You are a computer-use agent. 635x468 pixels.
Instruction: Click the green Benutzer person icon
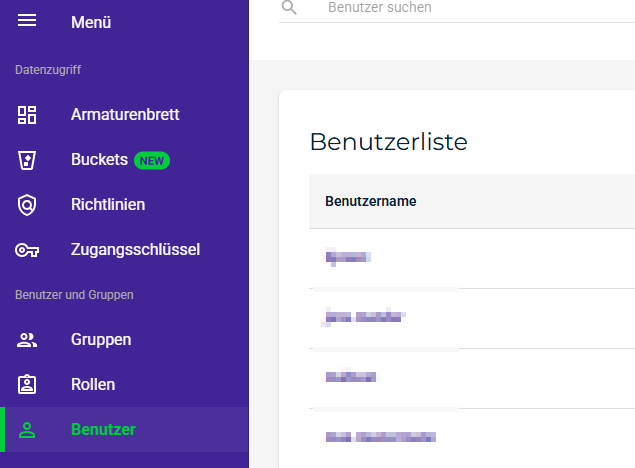(27, 430)
